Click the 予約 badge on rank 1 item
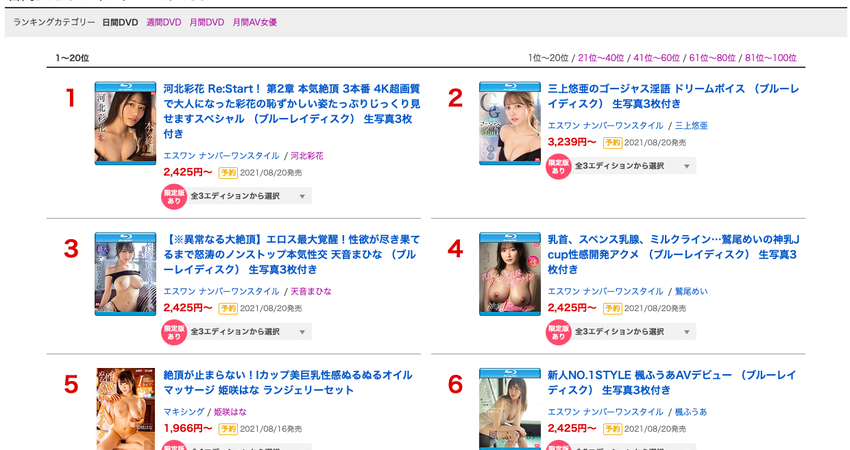The height and width of the screenshot is (450, 850). [227, 171]
